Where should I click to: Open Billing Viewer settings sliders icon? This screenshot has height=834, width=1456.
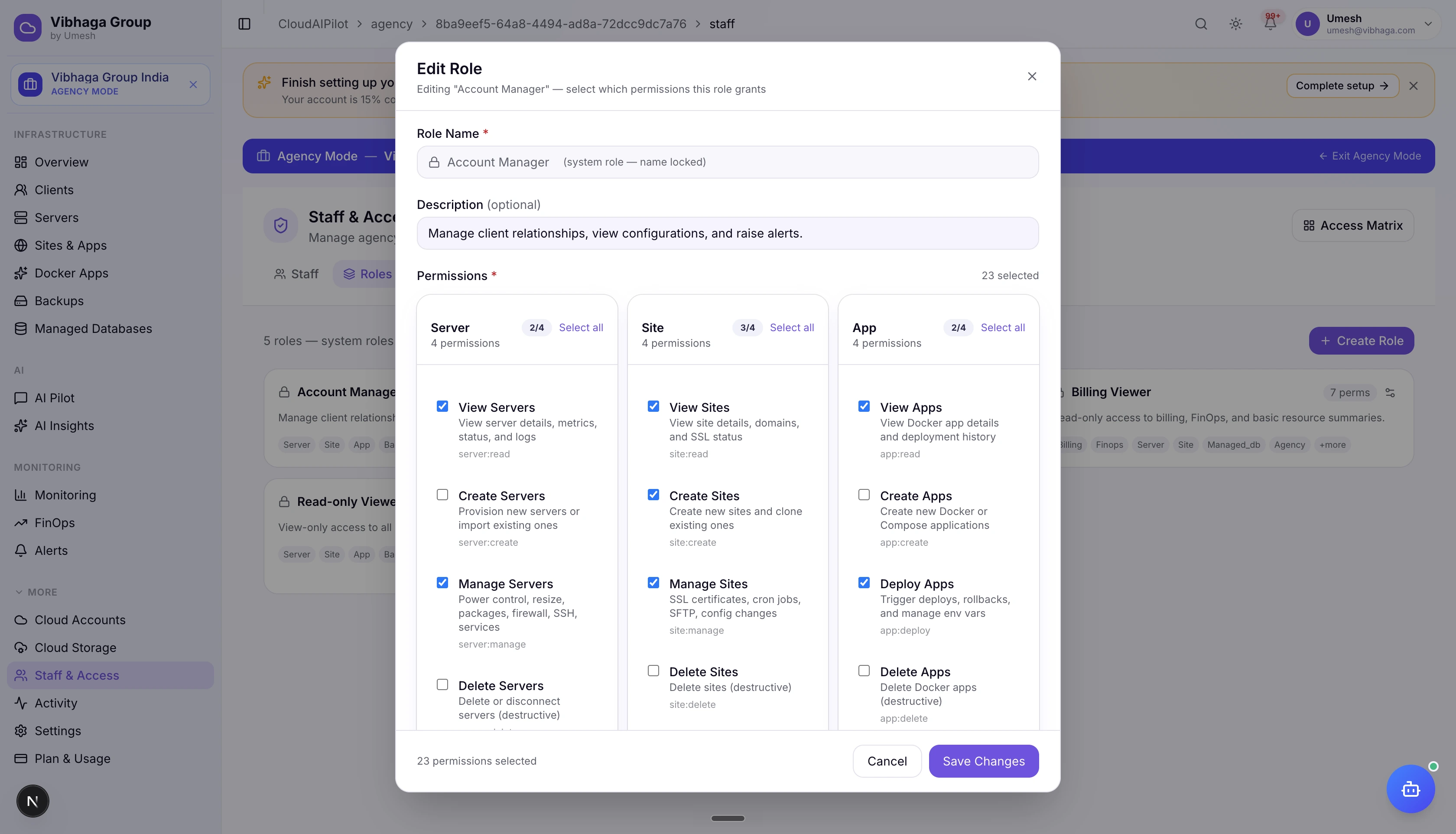1390,392
